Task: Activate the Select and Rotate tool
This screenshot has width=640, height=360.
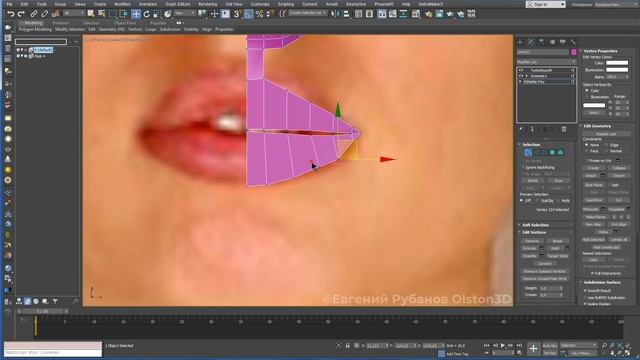Action: [147, 14]
